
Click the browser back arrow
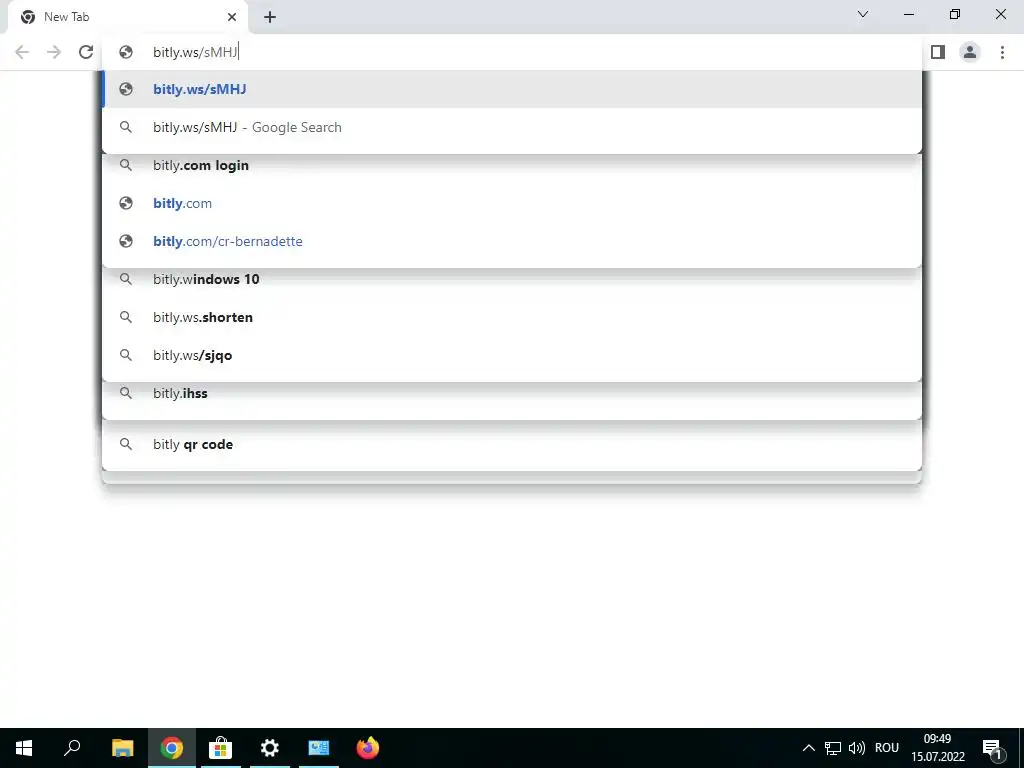[x=22, y=52]
